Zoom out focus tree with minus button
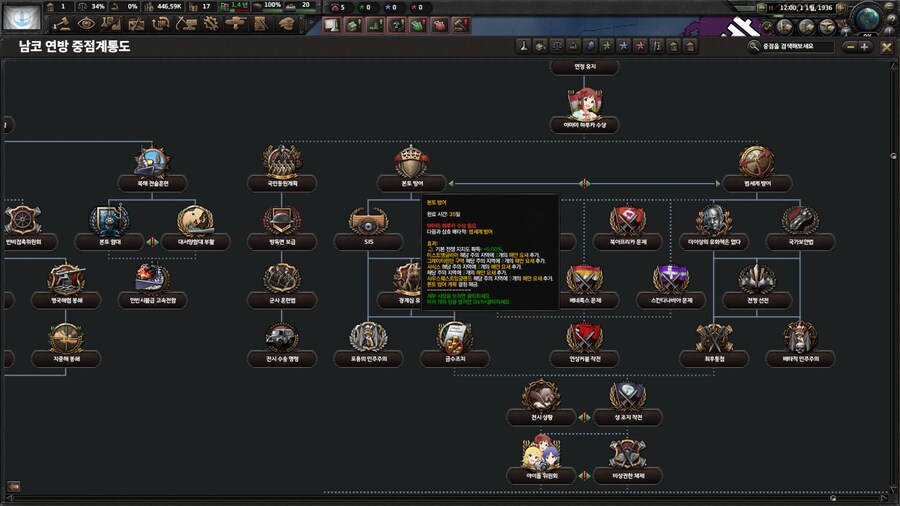This screenshot has width=900, height=506. (x=849, y=46)
